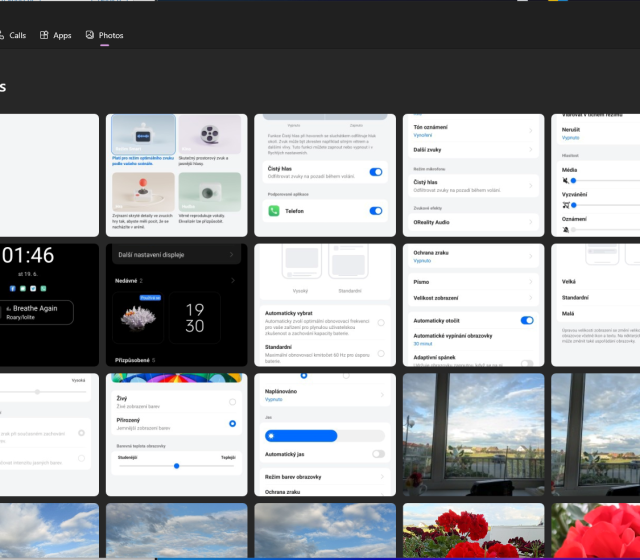Switch to the Photos tab
This screenshot has height=560, width=640.
pyautogui.click(x=111, y=35)
